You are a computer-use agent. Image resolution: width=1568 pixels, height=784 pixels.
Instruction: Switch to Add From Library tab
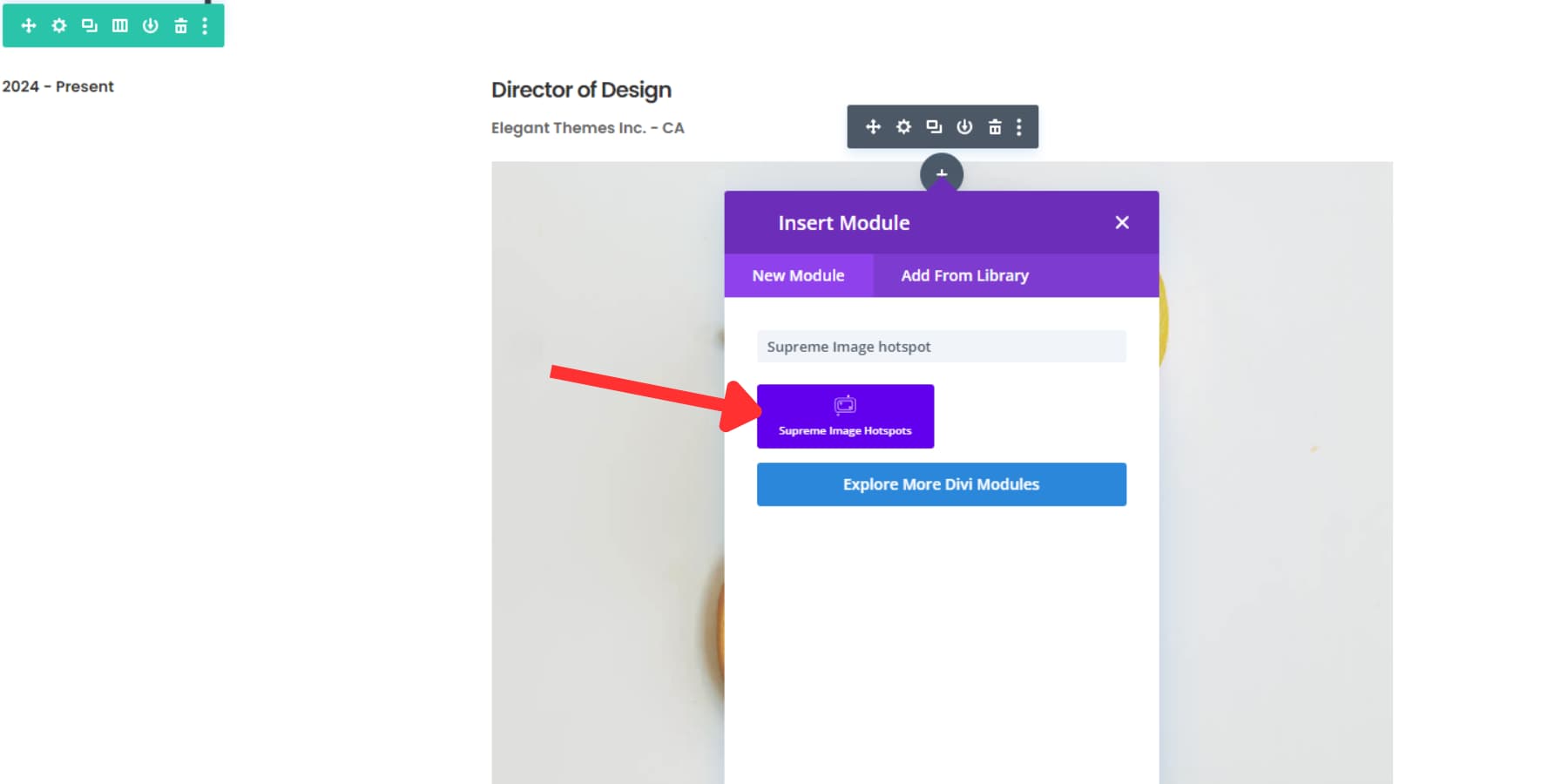point(965,275)
